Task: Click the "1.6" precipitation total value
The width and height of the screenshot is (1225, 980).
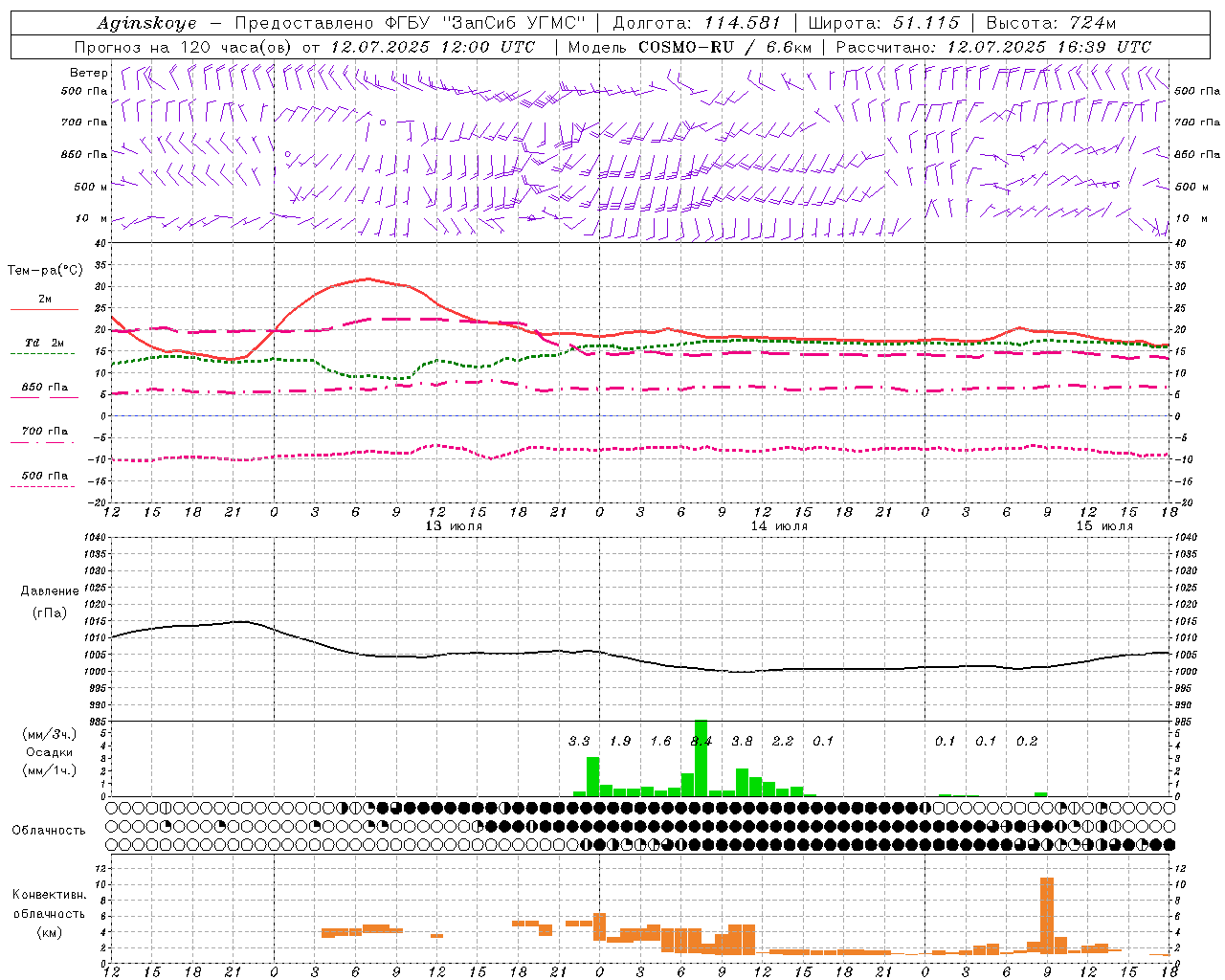Action: [x=660, y=741]
